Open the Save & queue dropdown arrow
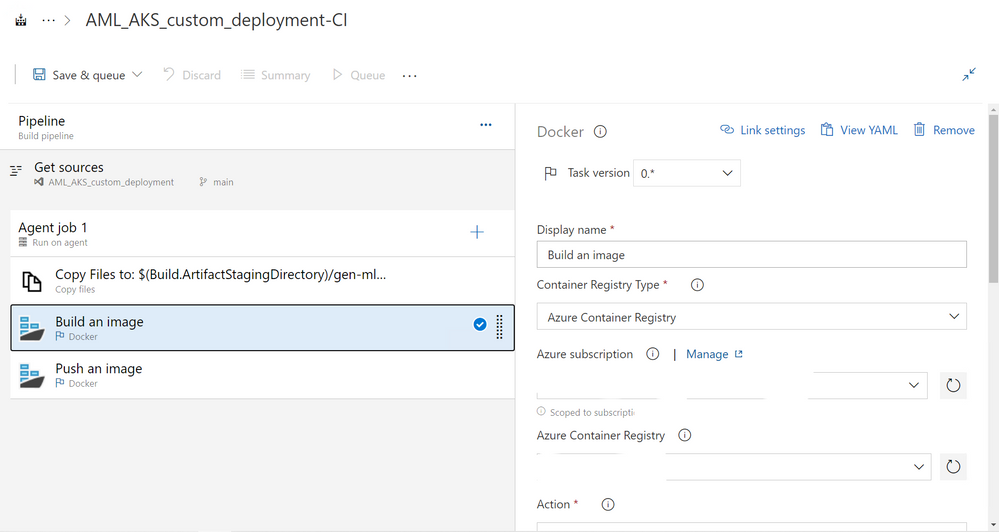The height and width of the screenshot is (532, 999). (137, 75)
